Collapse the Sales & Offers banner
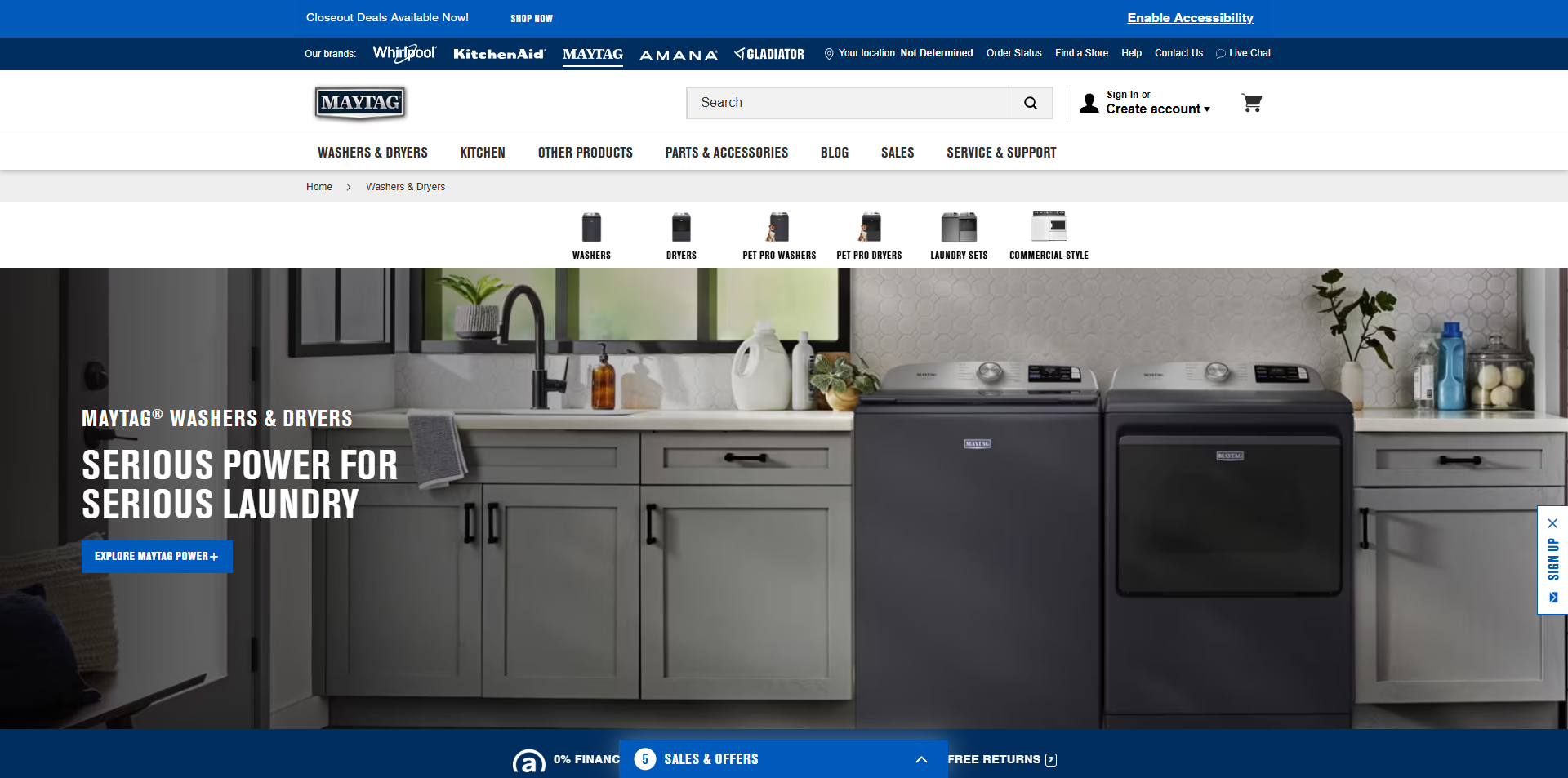 921,759
